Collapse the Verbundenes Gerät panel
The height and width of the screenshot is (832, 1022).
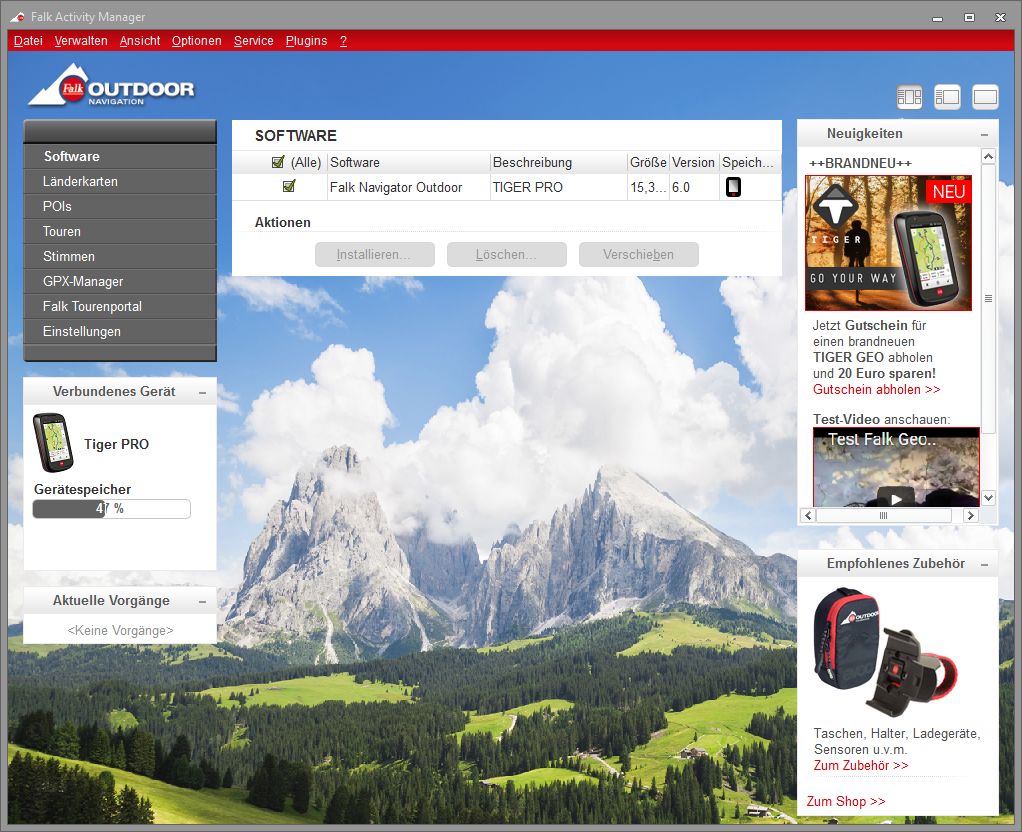point(203,393)
